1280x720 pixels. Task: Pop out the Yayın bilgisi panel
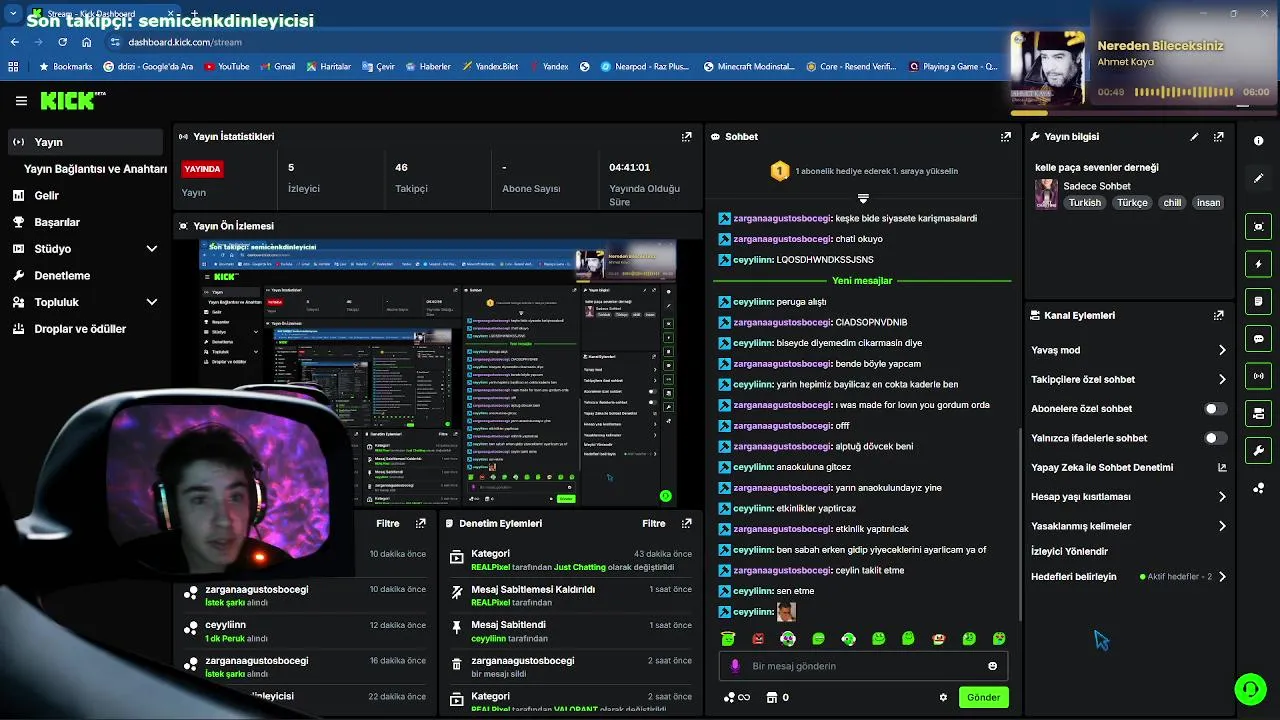point(1218,137)
